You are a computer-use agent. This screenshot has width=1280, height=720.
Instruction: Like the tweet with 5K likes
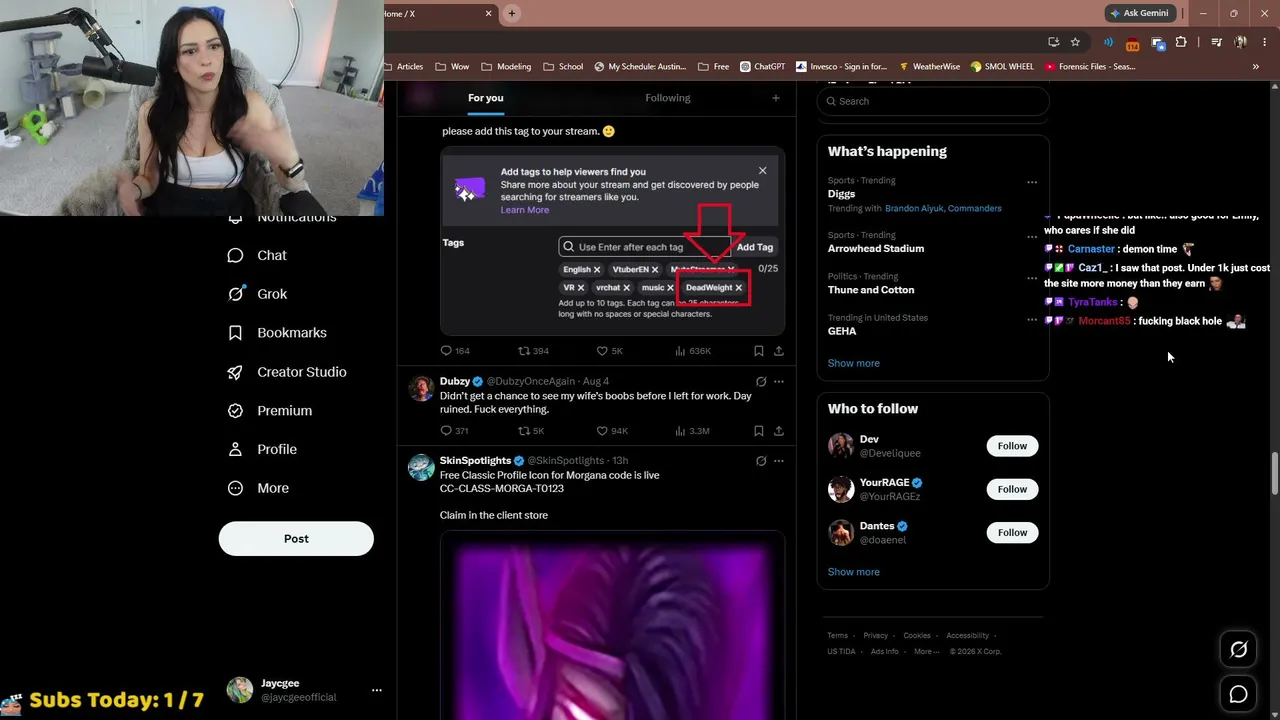(x=609, y=351)
